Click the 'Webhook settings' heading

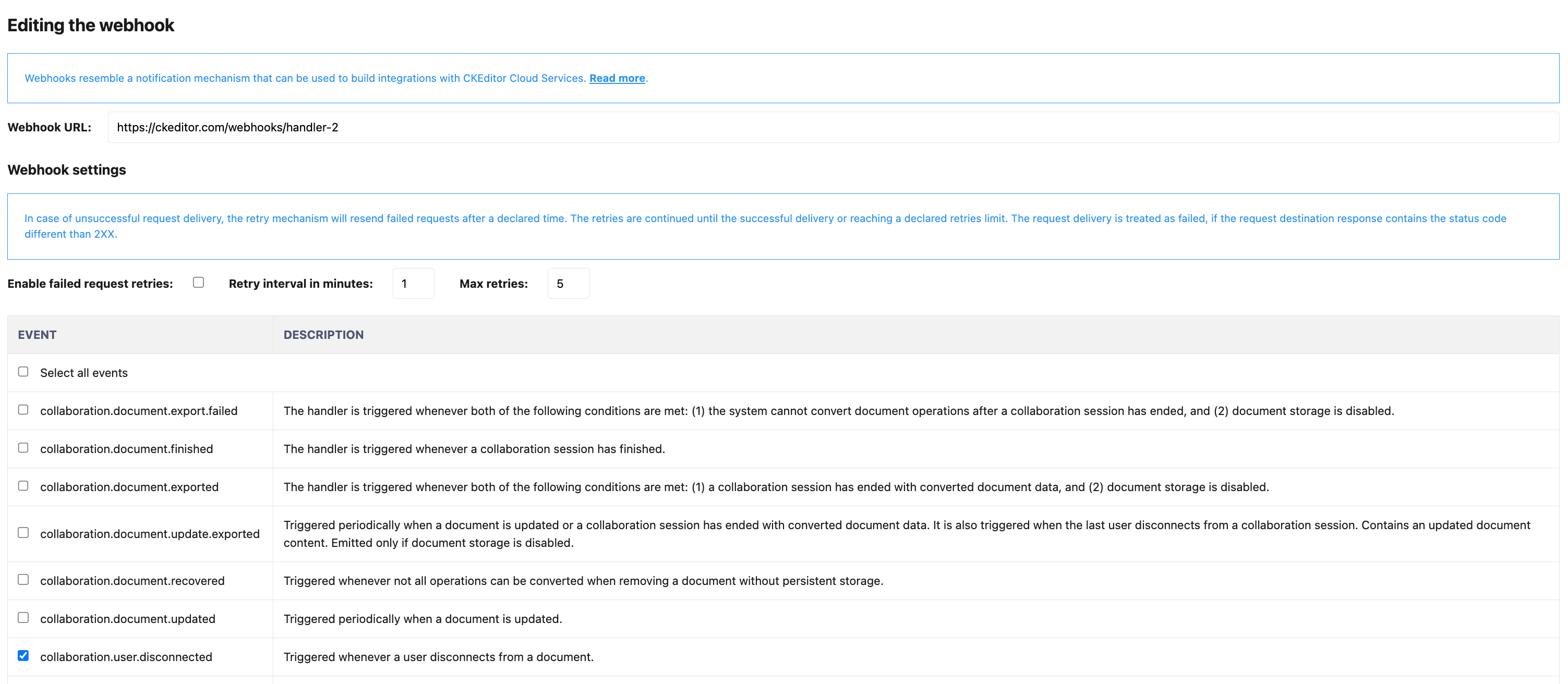point(67,170)
